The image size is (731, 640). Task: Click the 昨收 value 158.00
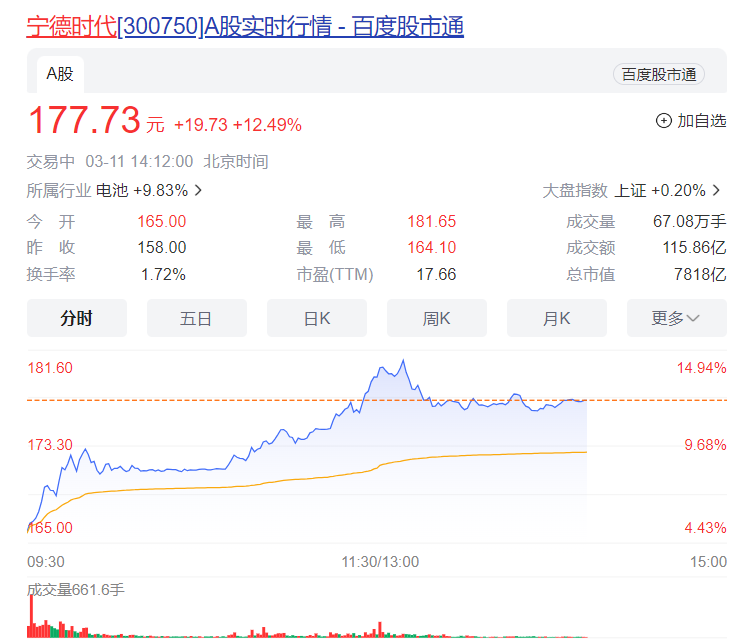(x=162, y=248)
